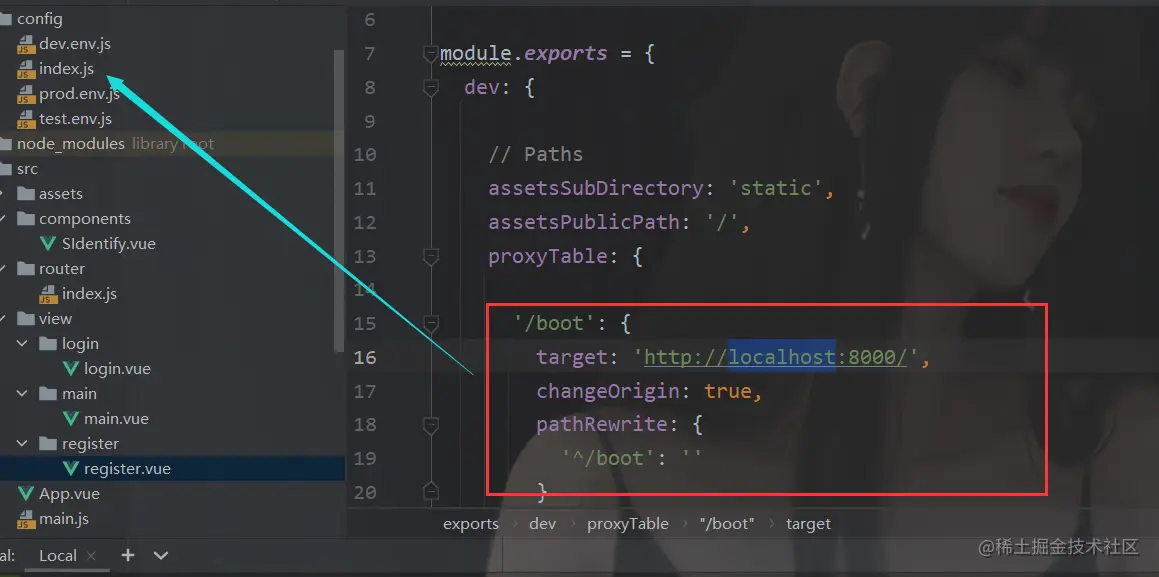Select the config folder in project tree
Viewport: 1159px width, 577px height.
(40, 19)
